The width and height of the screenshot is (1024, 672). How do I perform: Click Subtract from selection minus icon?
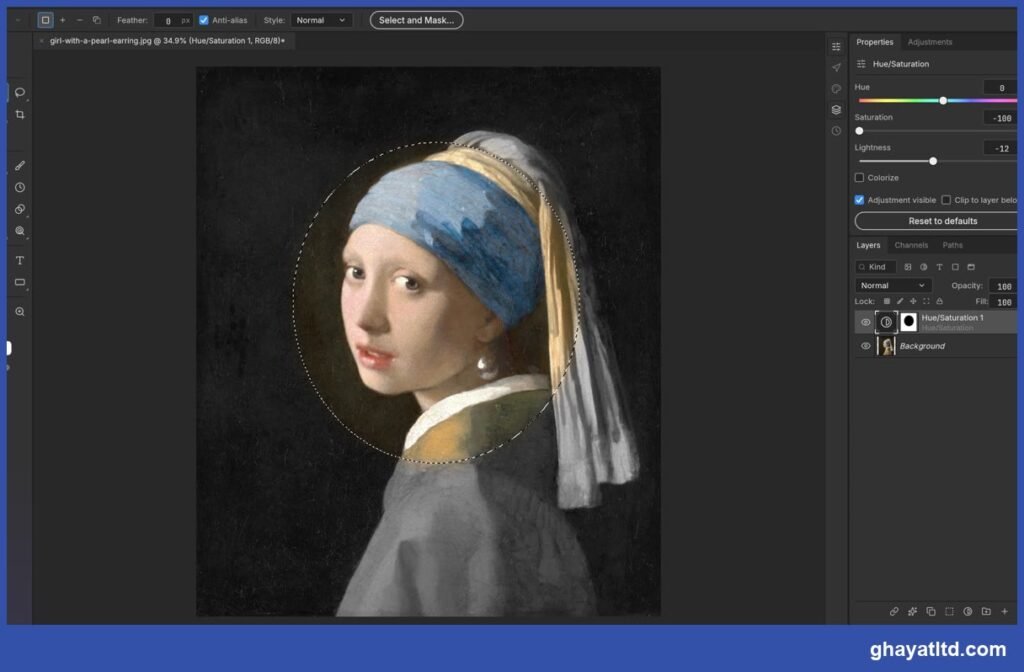click(x=80, y=20)
